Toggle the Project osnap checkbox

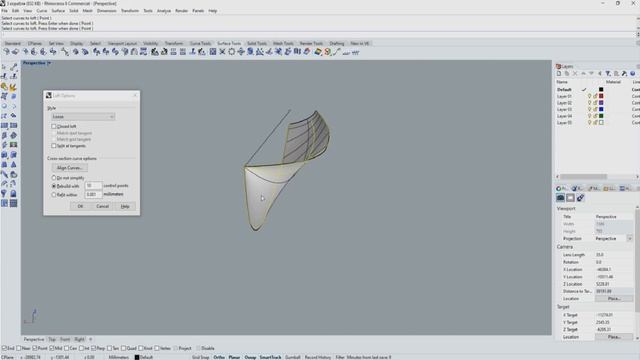coord(176,348)
